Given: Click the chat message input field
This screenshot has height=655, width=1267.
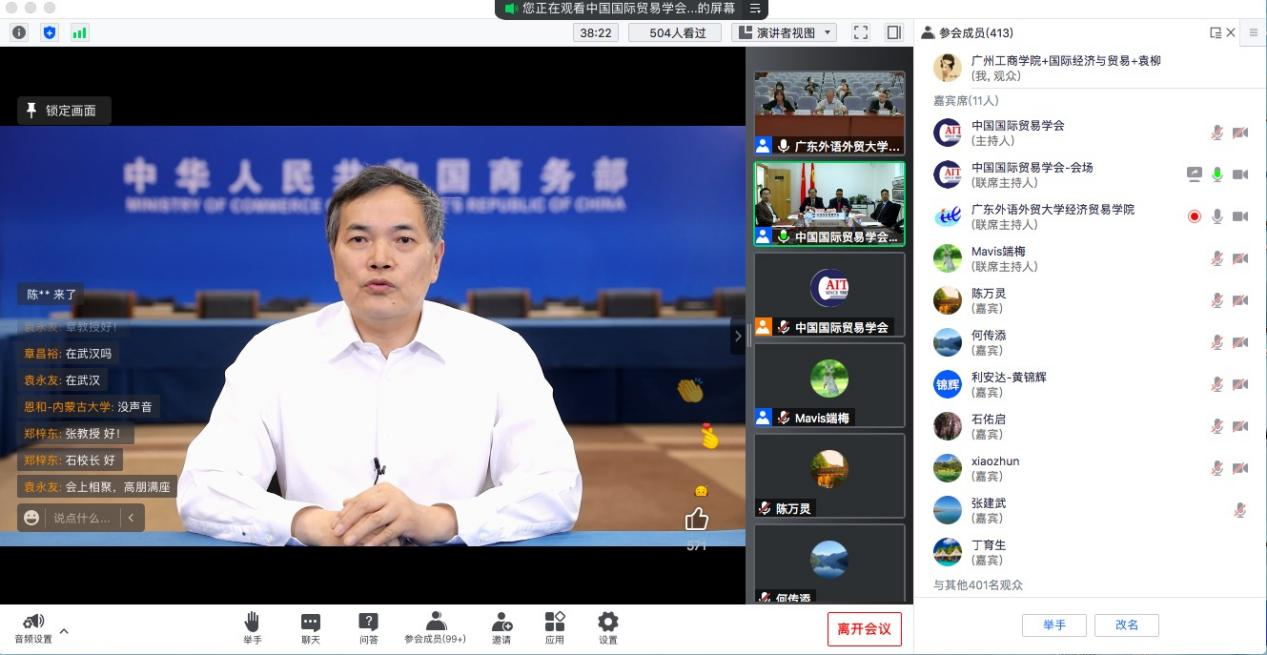Looking at the screenshot, I should point(82,518).
